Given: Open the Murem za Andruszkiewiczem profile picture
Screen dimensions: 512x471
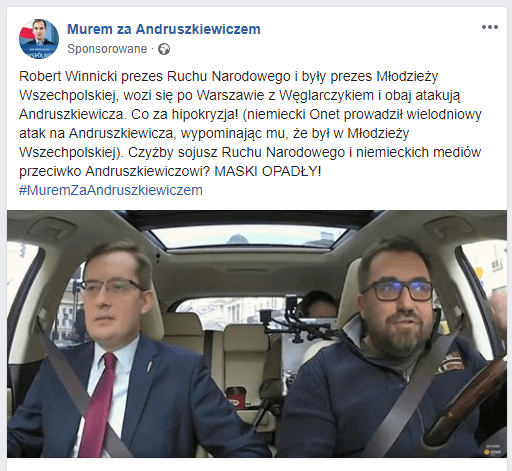Looking at the screenshot, I should (x=39, y=39).
